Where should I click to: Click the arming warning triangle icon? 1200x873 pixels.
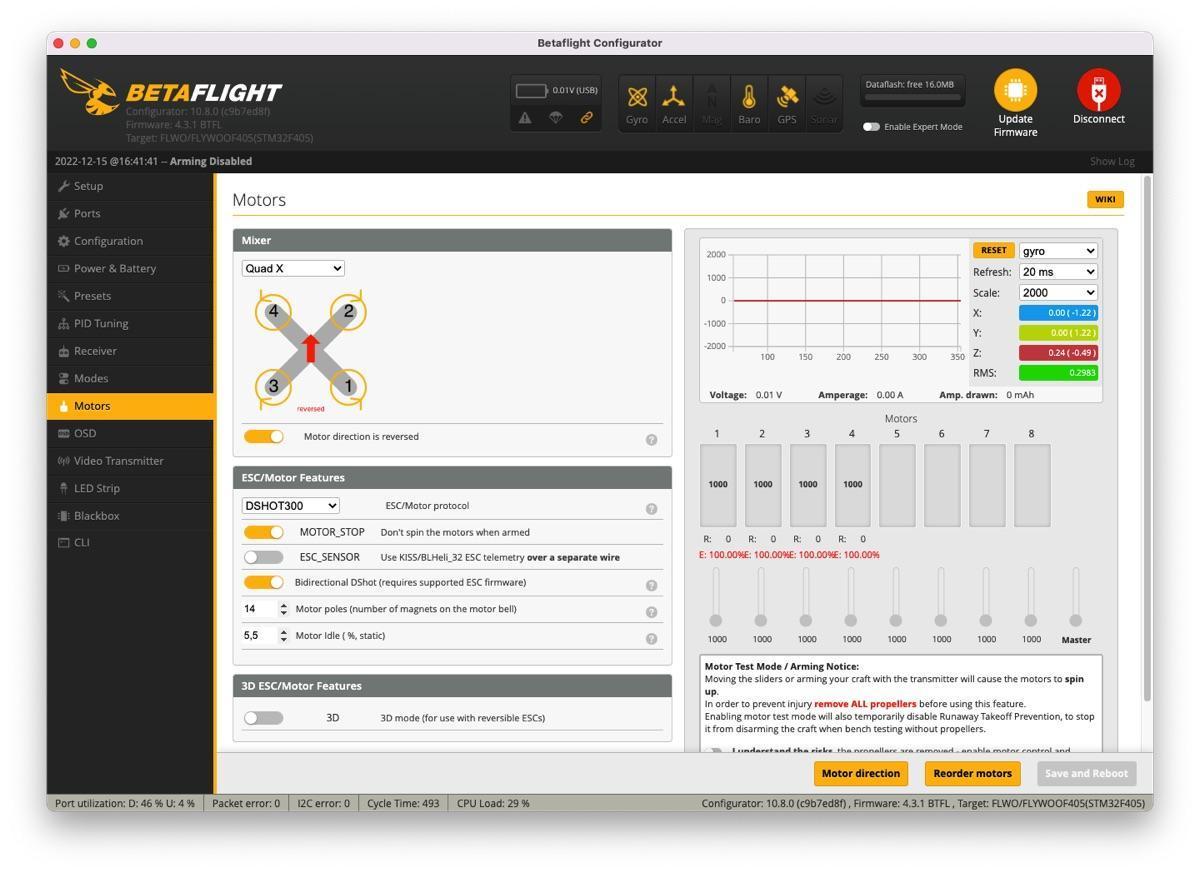tap(525, 118)
